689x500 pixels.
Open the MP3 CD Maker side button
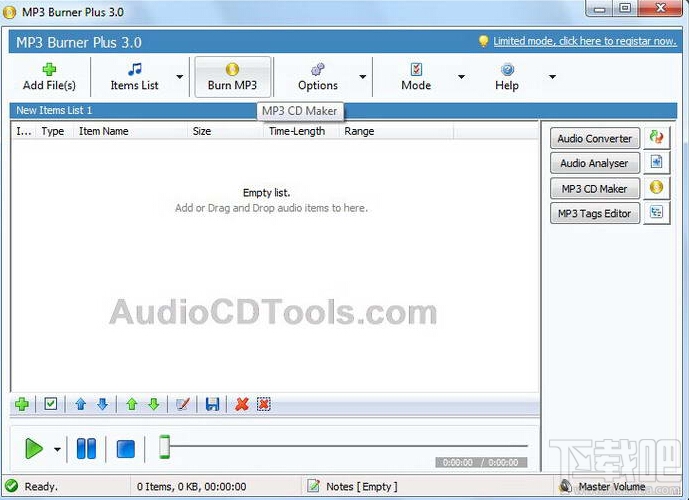tap(595, 188)
